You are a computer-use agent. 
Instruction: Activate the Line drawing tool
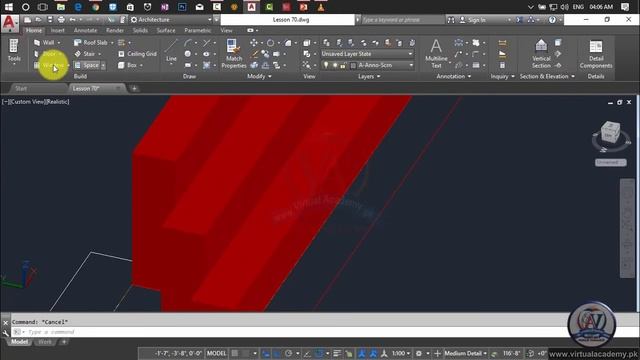171,51
